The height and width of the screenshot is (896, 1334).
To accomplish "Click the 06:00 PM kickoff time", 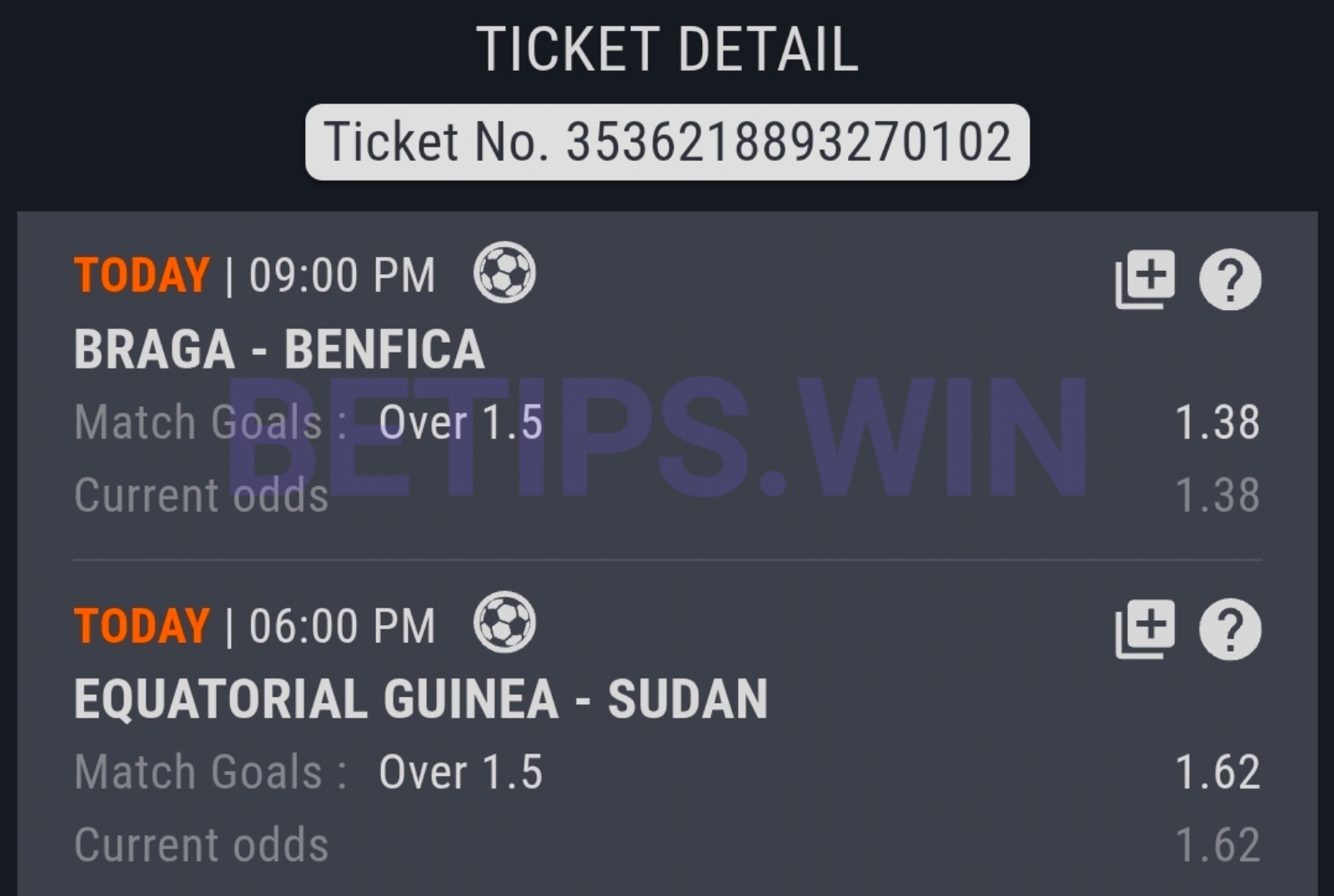I will 342,625.
